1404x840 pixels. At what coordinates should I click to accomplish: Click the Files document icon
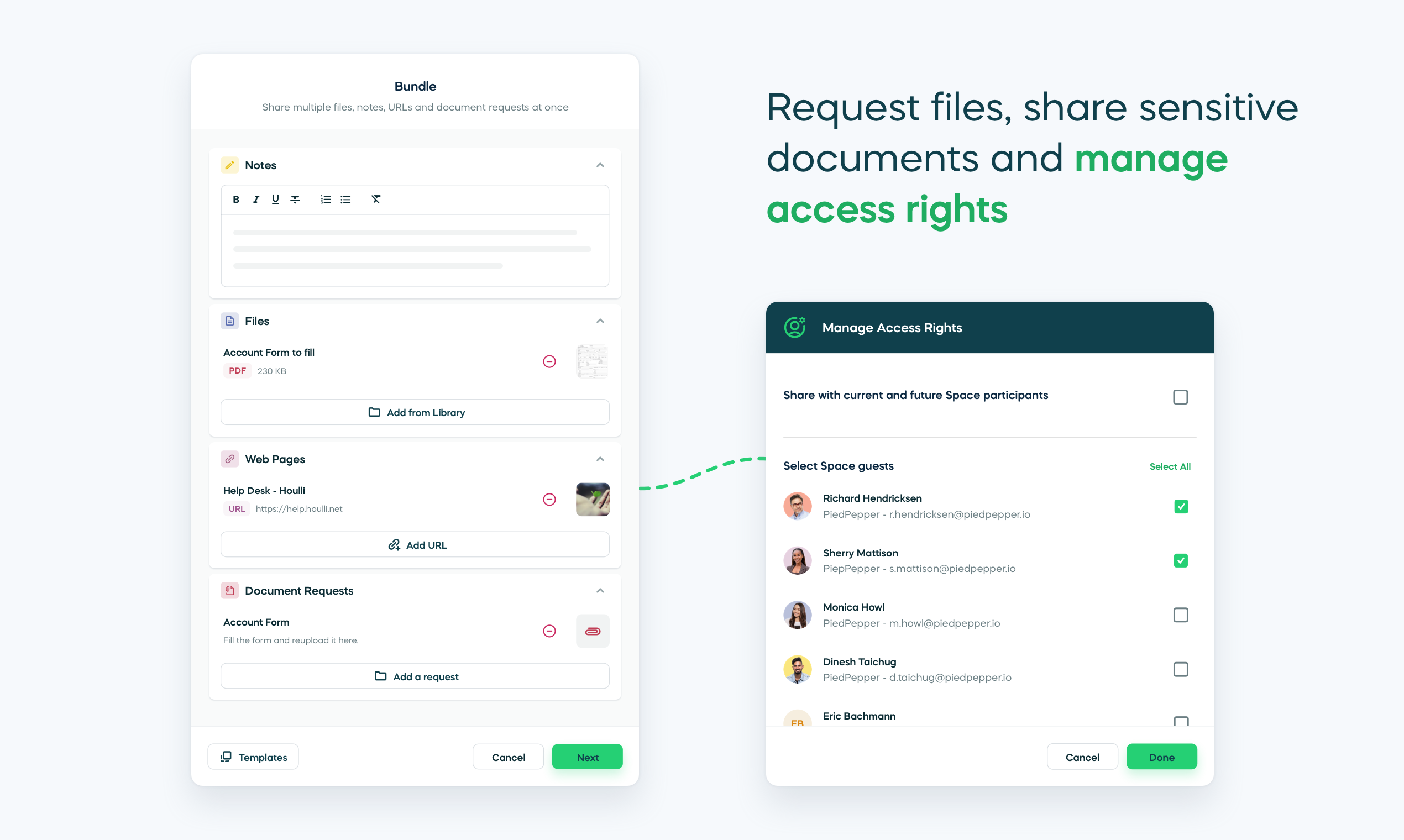coord(229,321)
